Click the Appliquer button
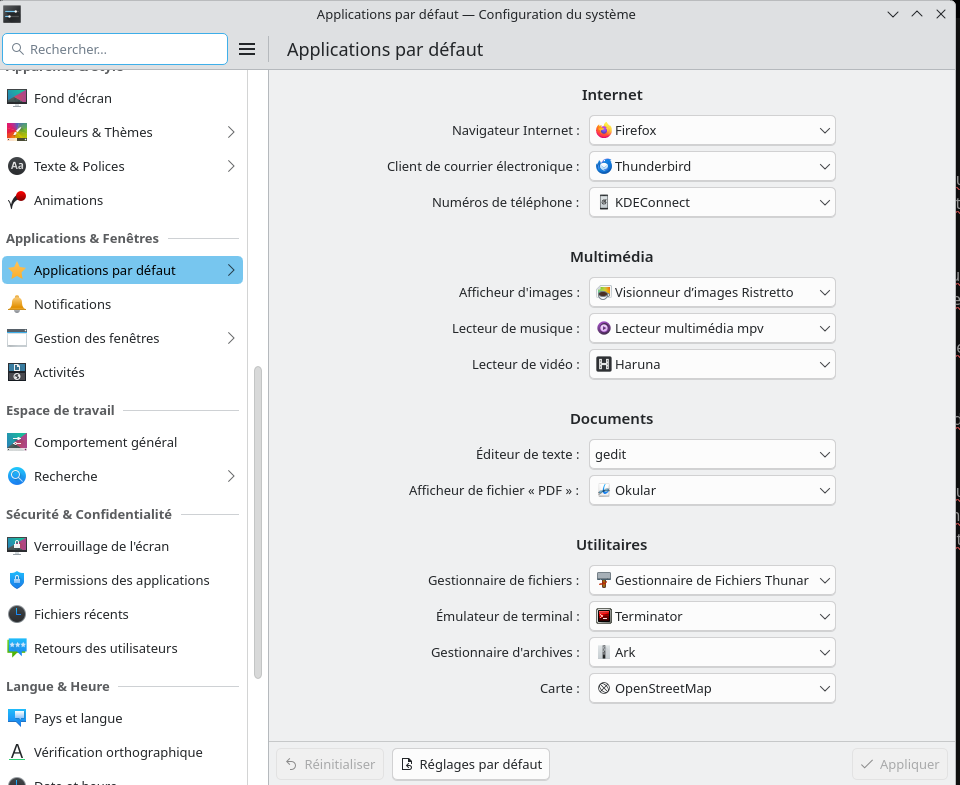960x785 pixels. pyautogui.click(x=899, y=764)
